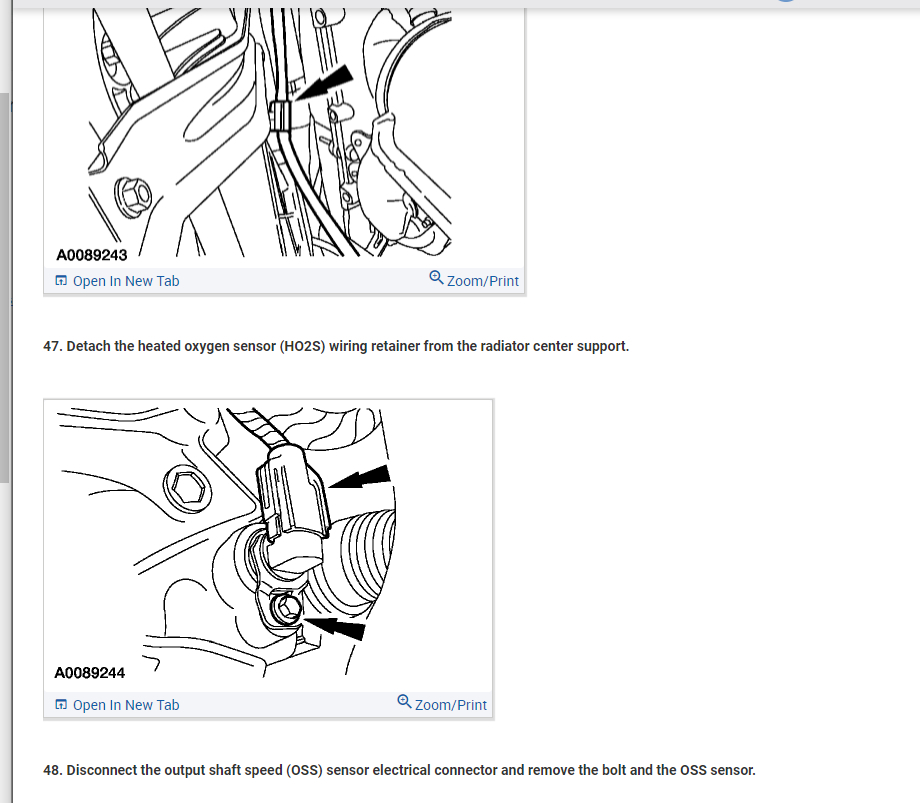The height and width of the screenshot is (803, 920).
Task: Click the A0089243 diagram label
Action: 92,255
